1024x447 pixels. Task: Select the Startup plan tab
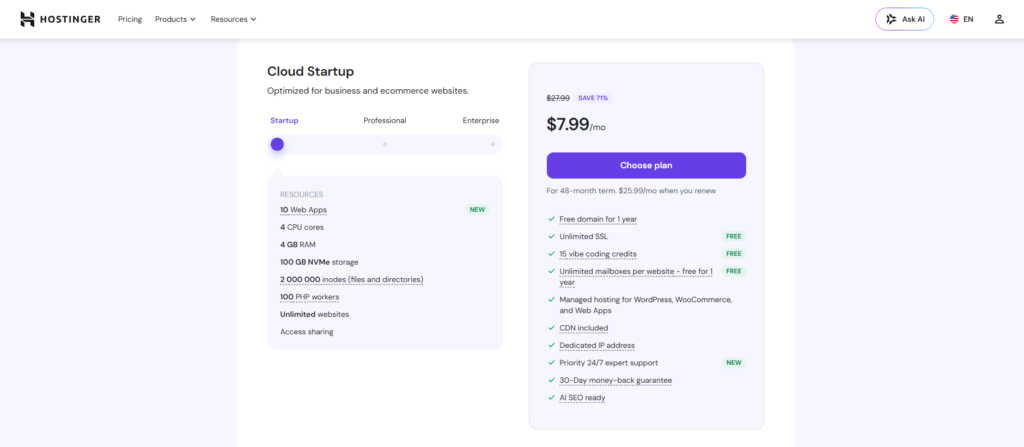point(284,120)
